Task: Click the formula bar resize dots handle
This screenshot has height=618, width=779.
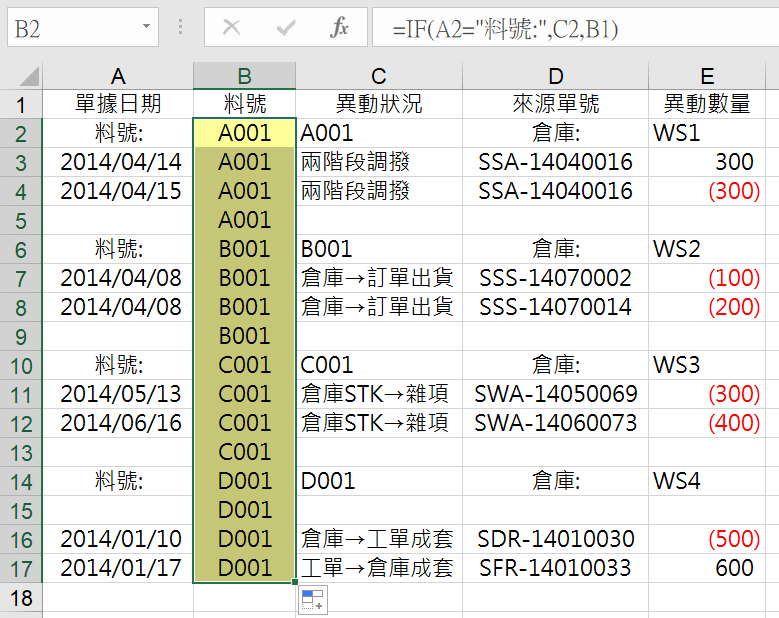Action: pos(180,27)
